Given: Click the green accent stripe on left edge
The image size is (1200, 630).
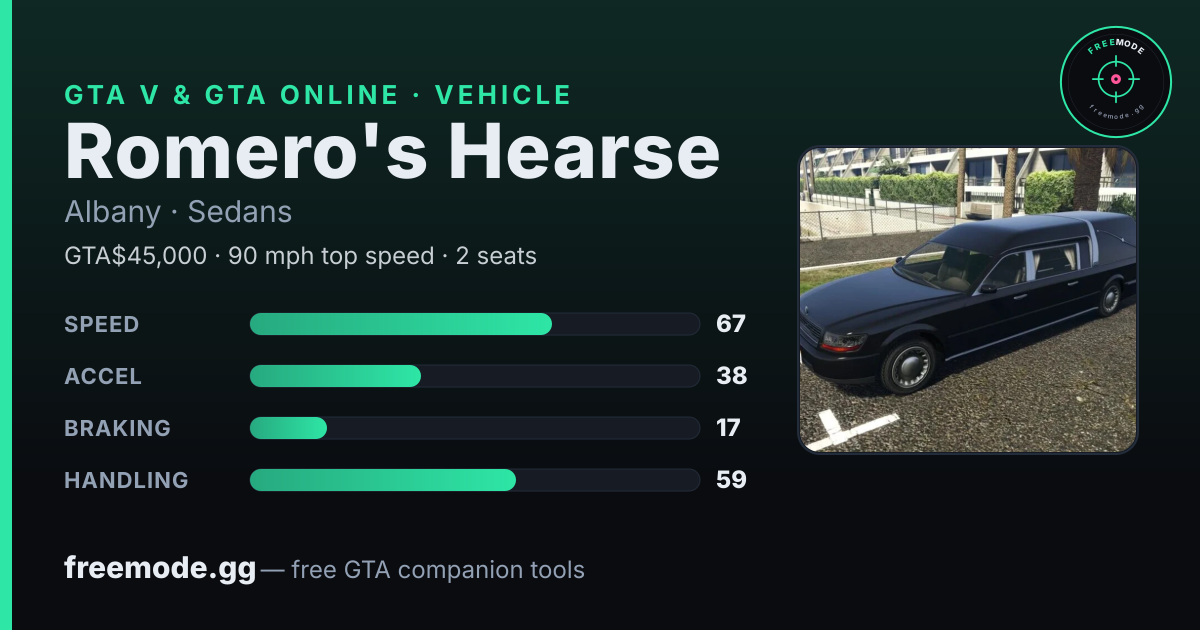Looking at the screenshot, I should [x=5, y=315].
